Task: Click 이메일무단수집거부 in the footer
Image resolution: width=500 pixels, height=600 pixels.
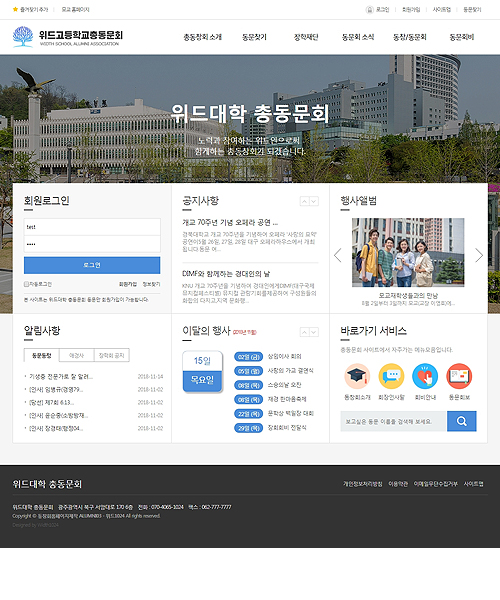Action: (x=435, y=484)
